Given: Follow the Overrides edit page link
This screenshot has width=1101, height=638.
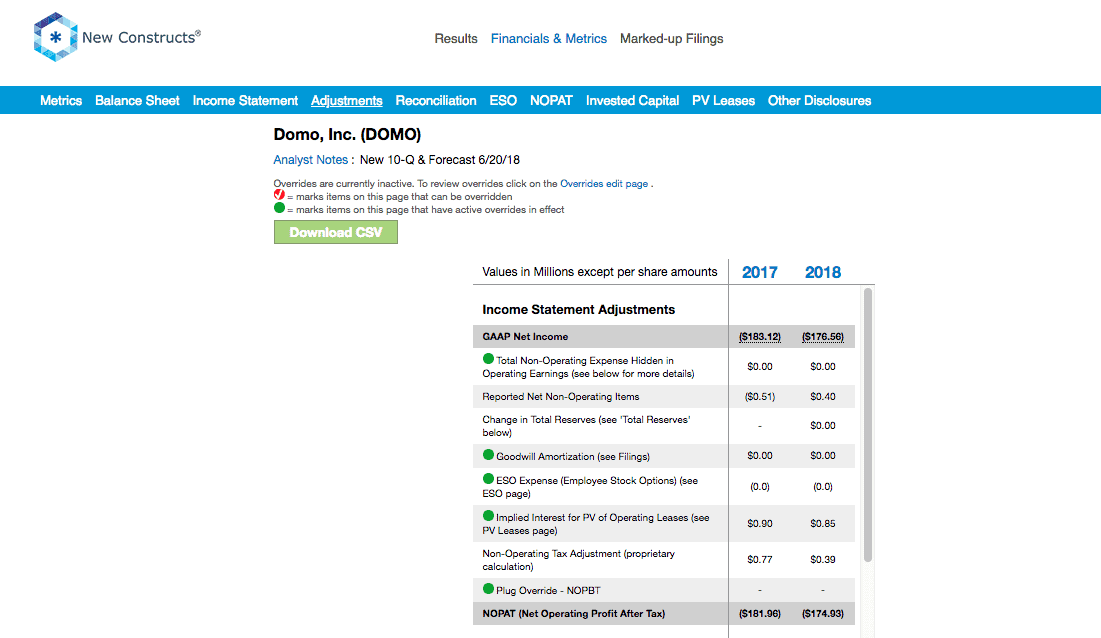Looking at the screenshot, I should click(x=604, y=183).
